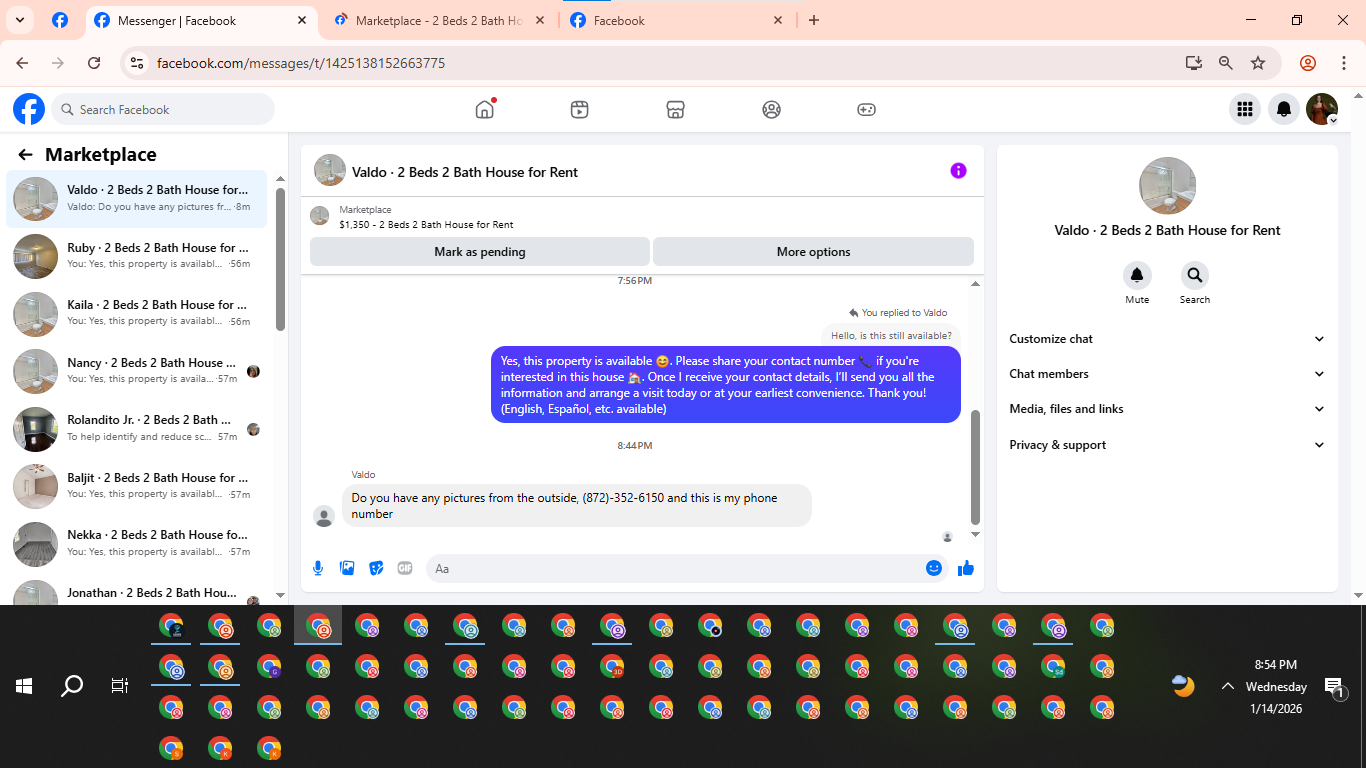Expand Privacy & support section
The image size is (1366, 768).
pos(1167,445)
